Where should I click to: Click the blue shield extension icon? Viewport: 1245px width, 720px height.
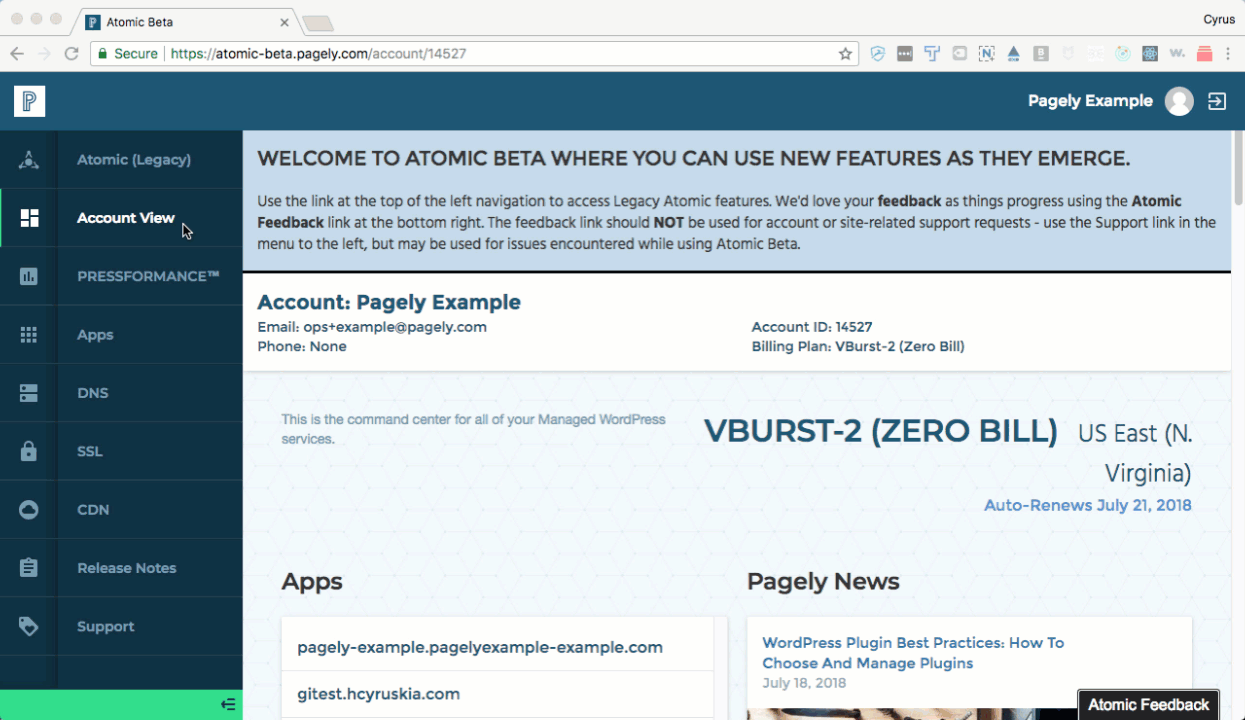(878, 54)
